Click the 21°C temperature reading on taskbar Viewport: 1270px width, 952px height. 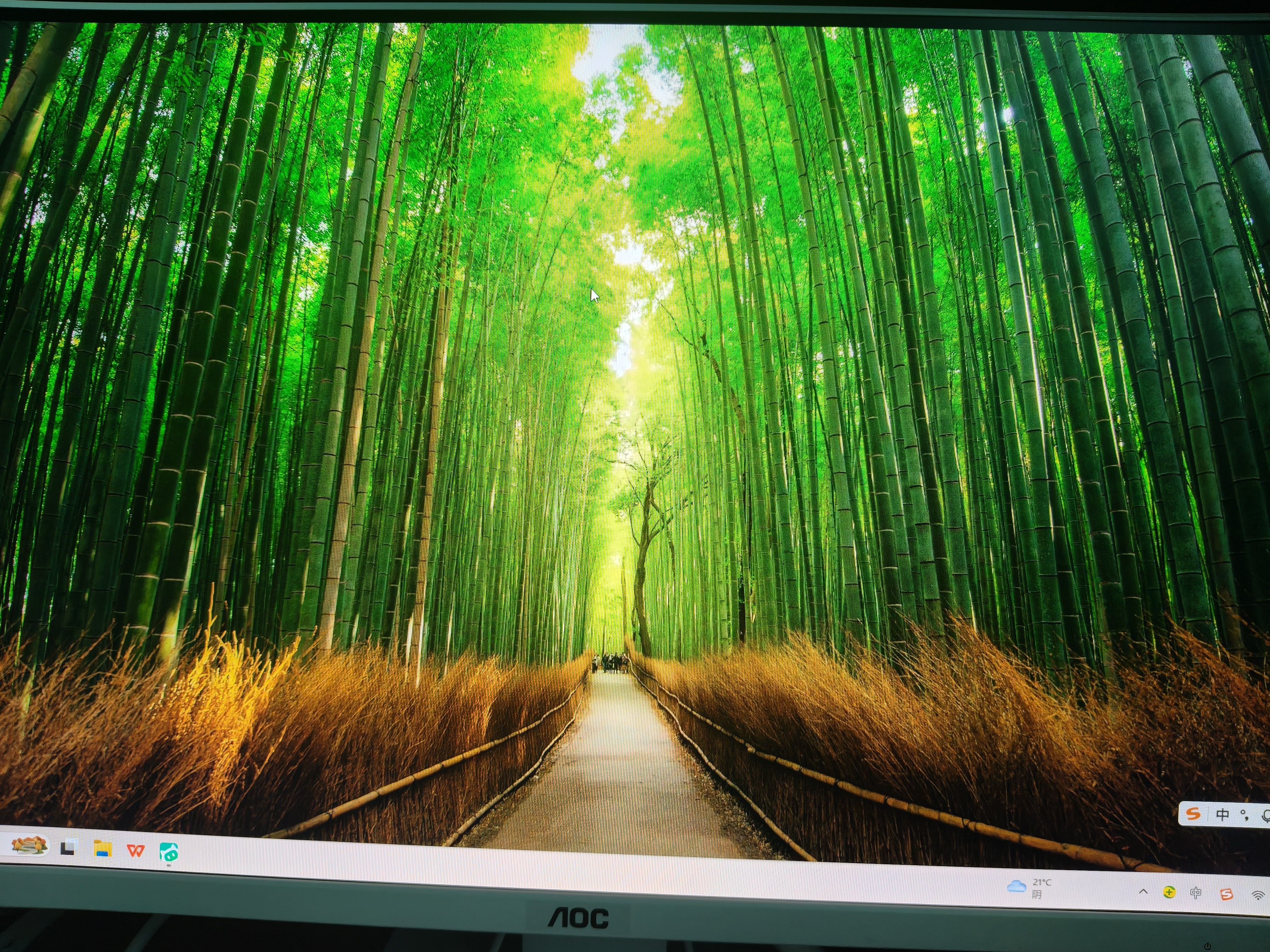(1042, 882)
